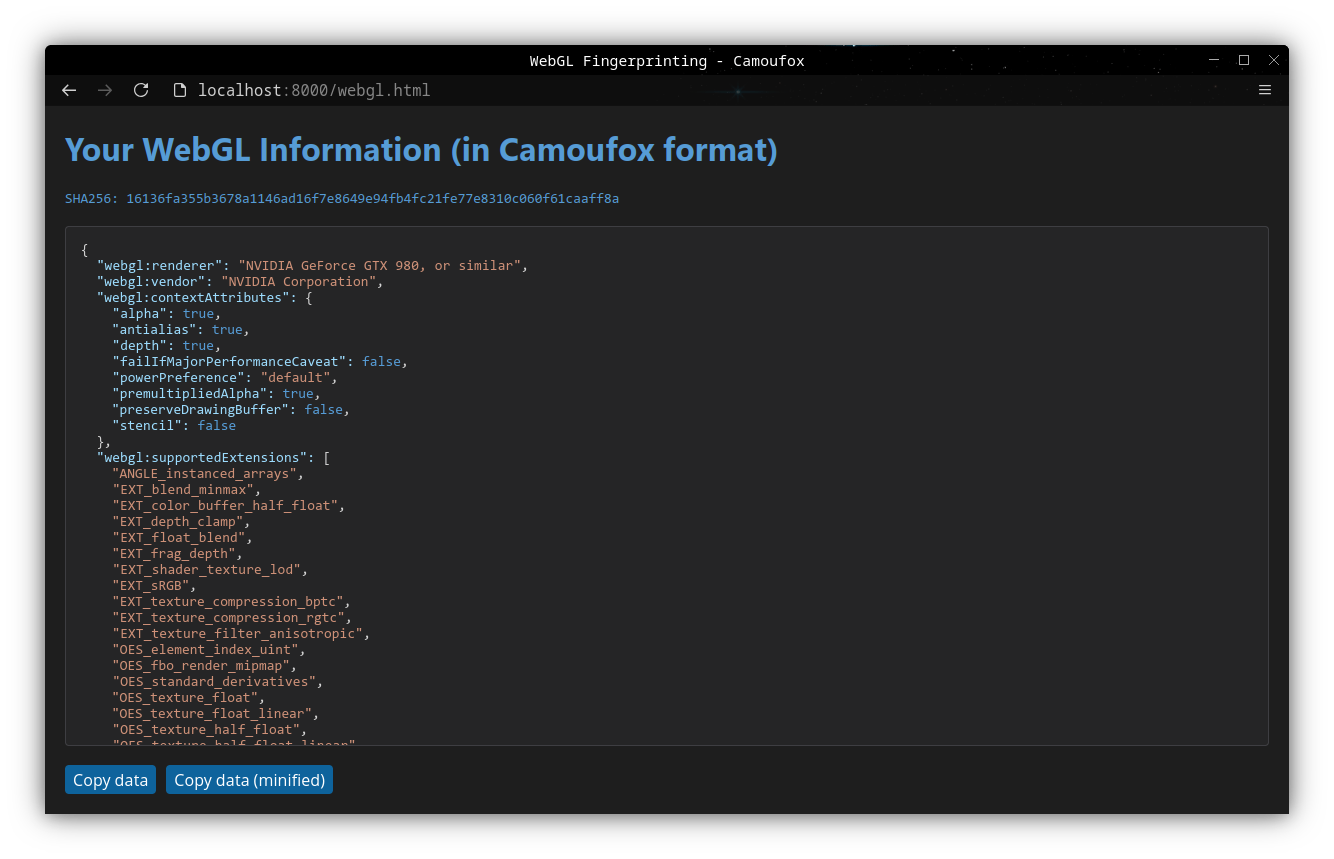Focus the localhost:8000/webgl.html address field
The height and width of the screenshot is (859, 1334).
tap(314, 90)
